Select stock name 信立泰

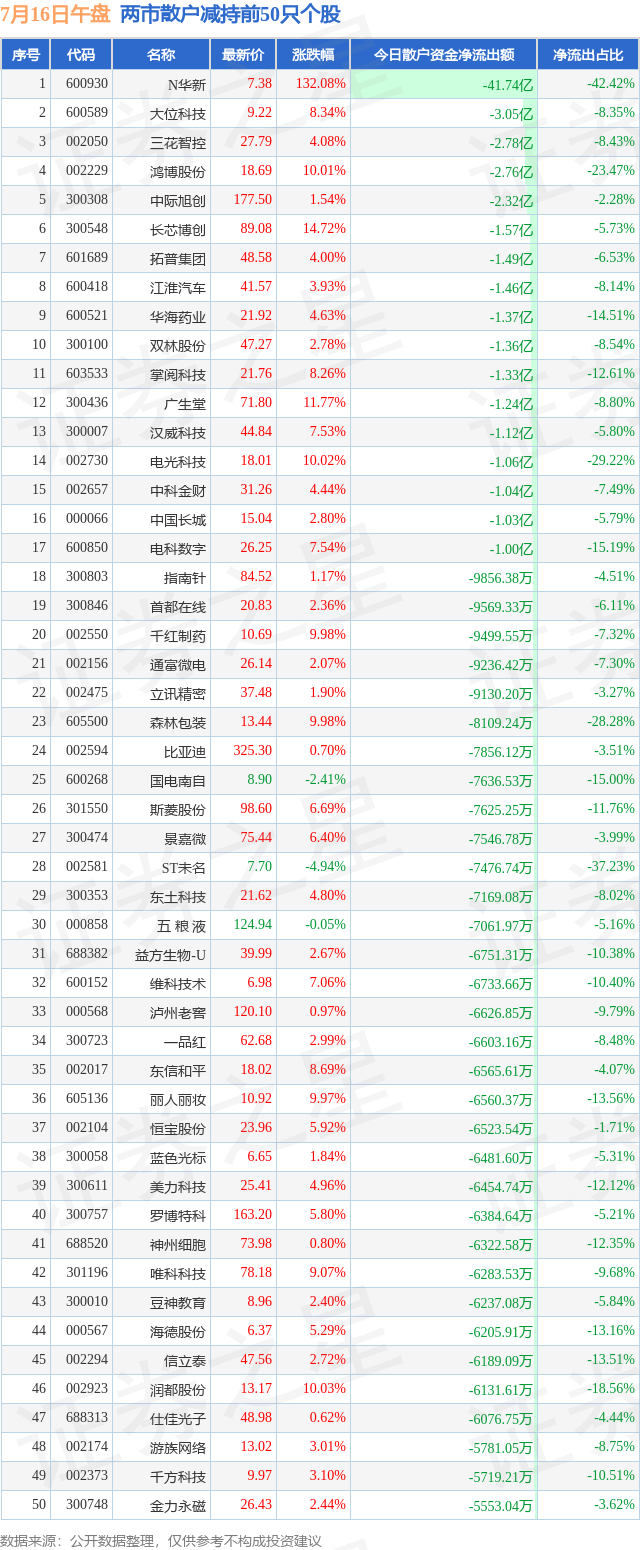[185, 1360]
